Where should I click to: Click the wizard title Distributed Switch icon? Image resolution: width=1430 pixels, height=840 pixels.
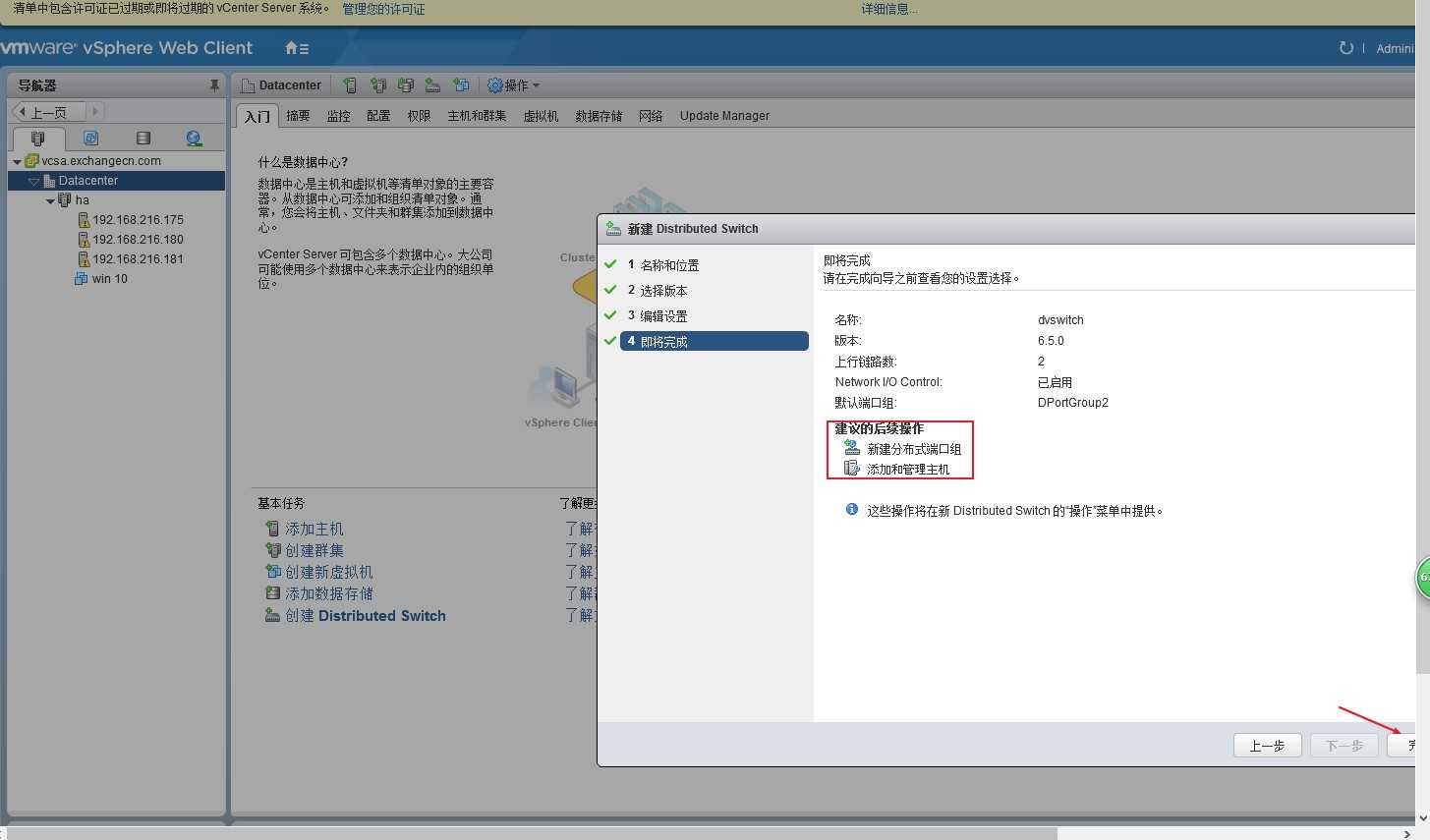tap(614, 229)
